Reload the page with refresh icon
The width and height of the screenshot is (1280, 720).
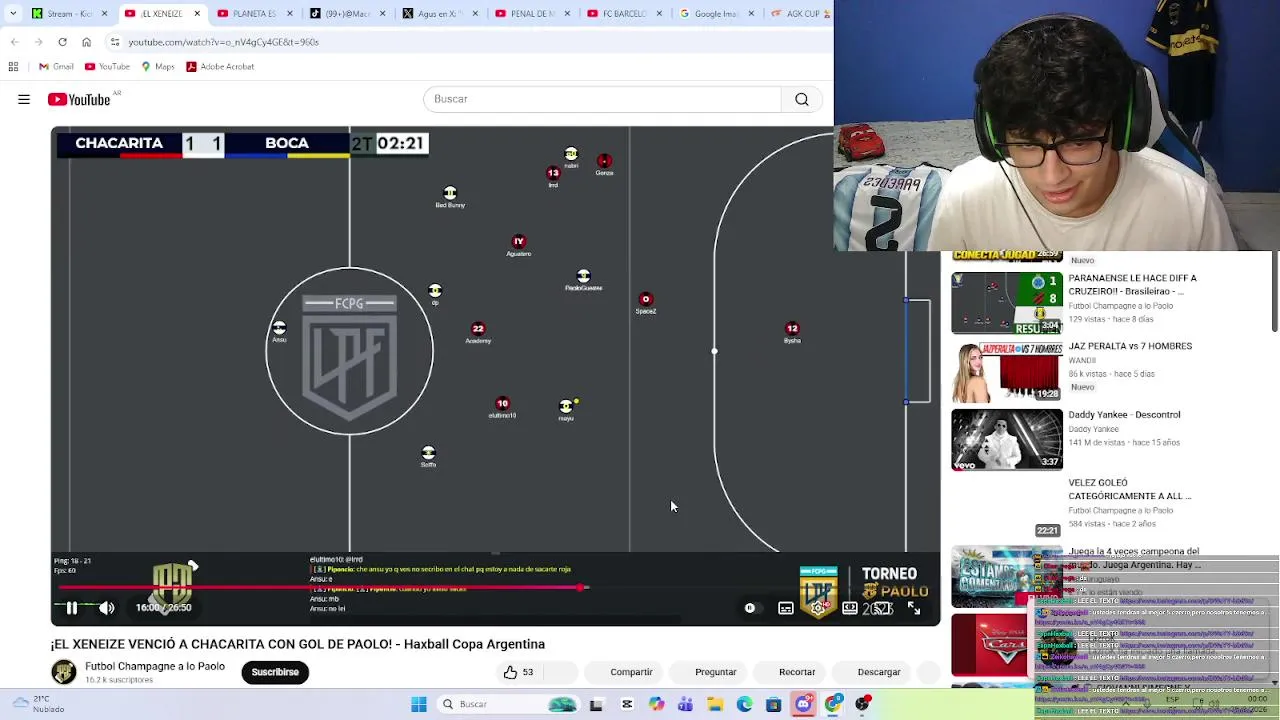pos(62,42)
